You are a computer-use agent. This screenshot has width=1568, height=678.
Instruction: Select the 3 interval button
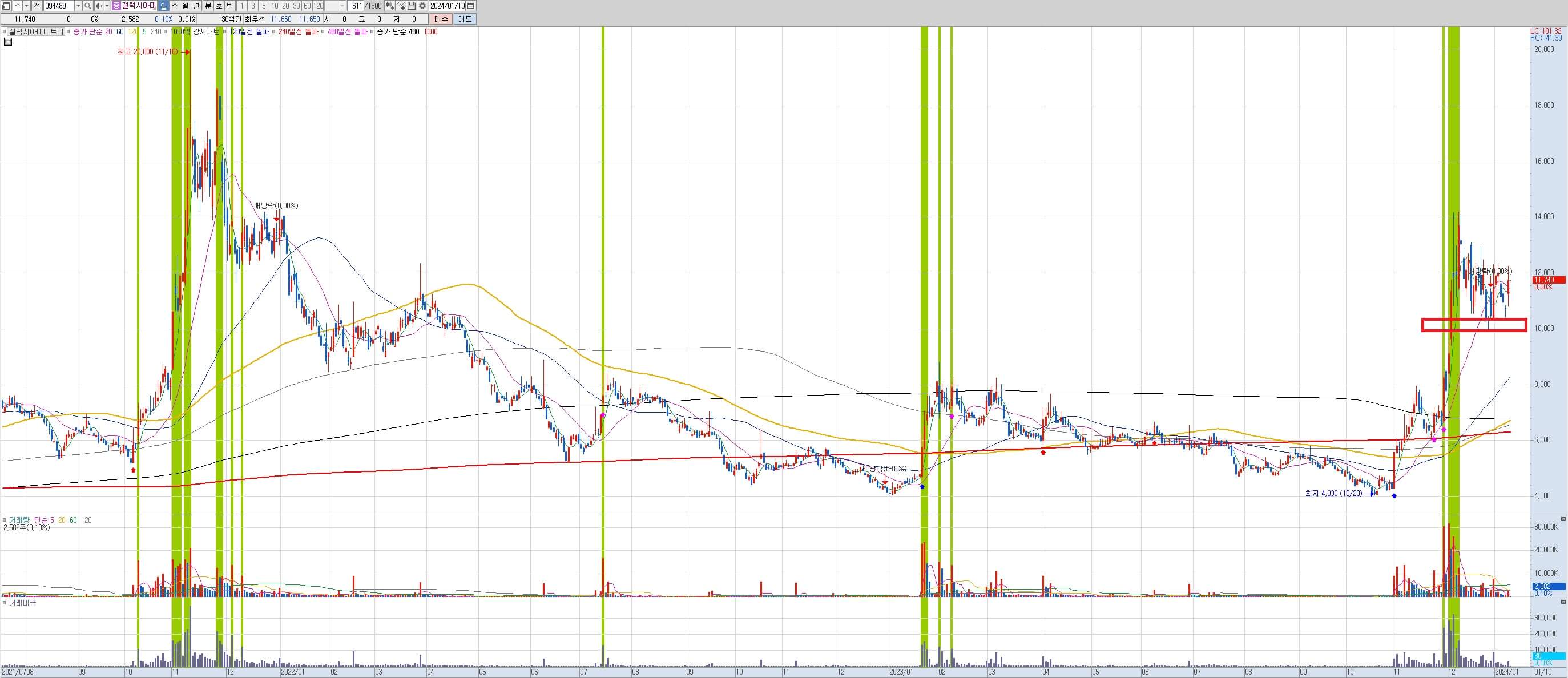point(253,6)
